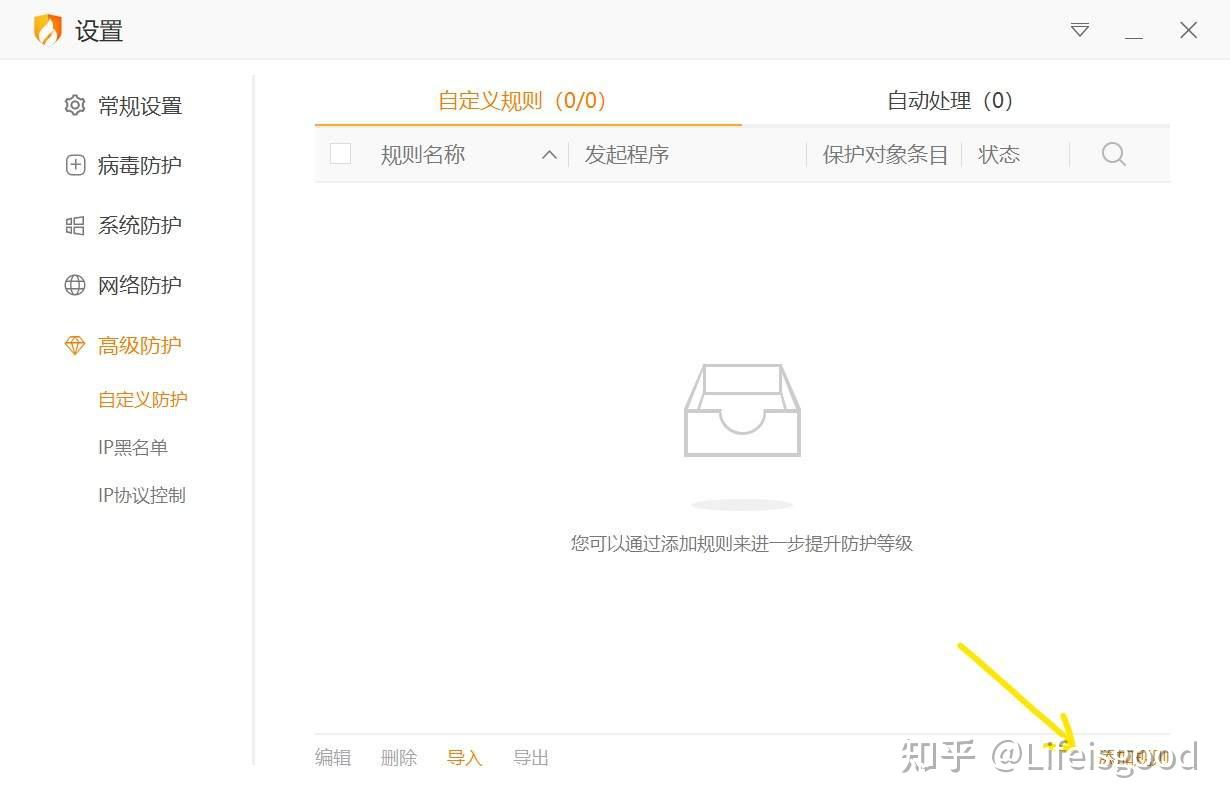The image size is (1230, 810).
Task: Toggle sort arrow next to 规则名称
Action: (549, 155)
